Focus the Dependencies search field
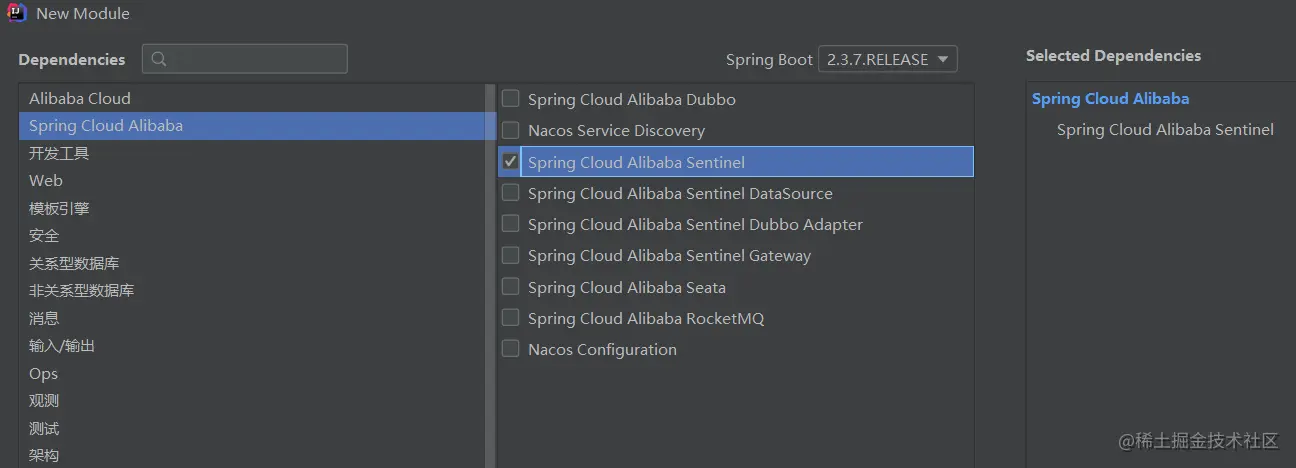This screenshot has width=1296, height=468. 255,59
